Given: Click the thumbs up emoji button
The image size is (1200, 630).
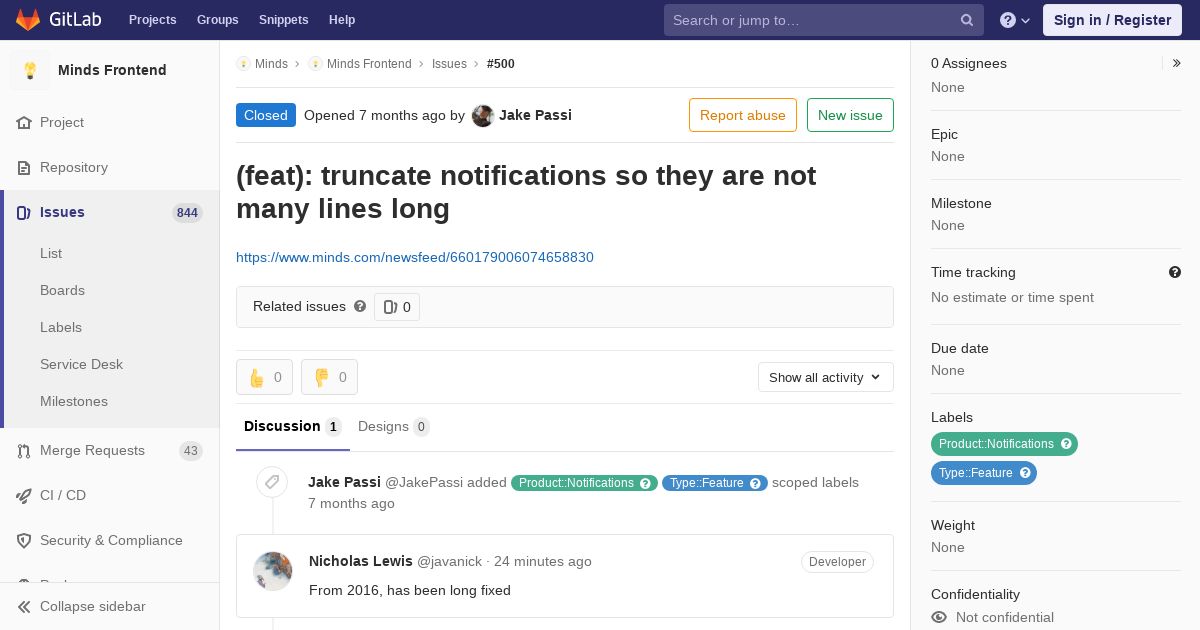Looking at the screenshot, I should tap(264, 377).
